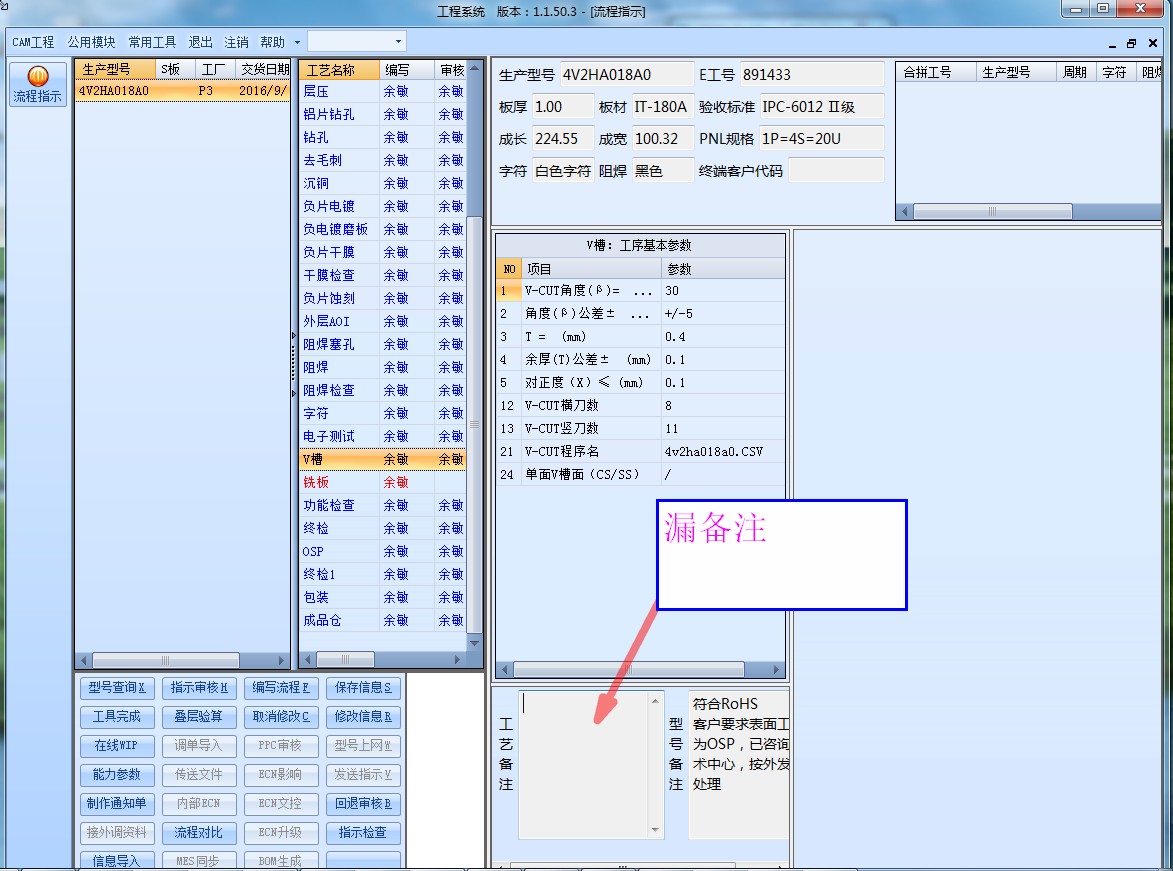Click the 在线WIP button
The height and width of the screenshot is (871, 1173).
pos(117,746)
